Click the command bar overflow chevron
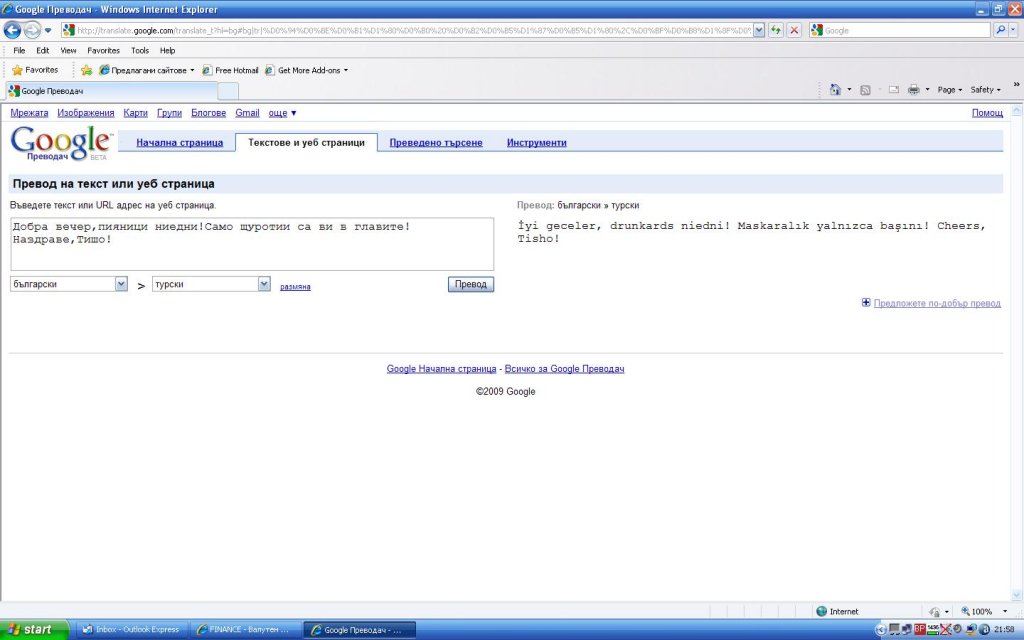1024x640 pixels. pos(1016,84)
